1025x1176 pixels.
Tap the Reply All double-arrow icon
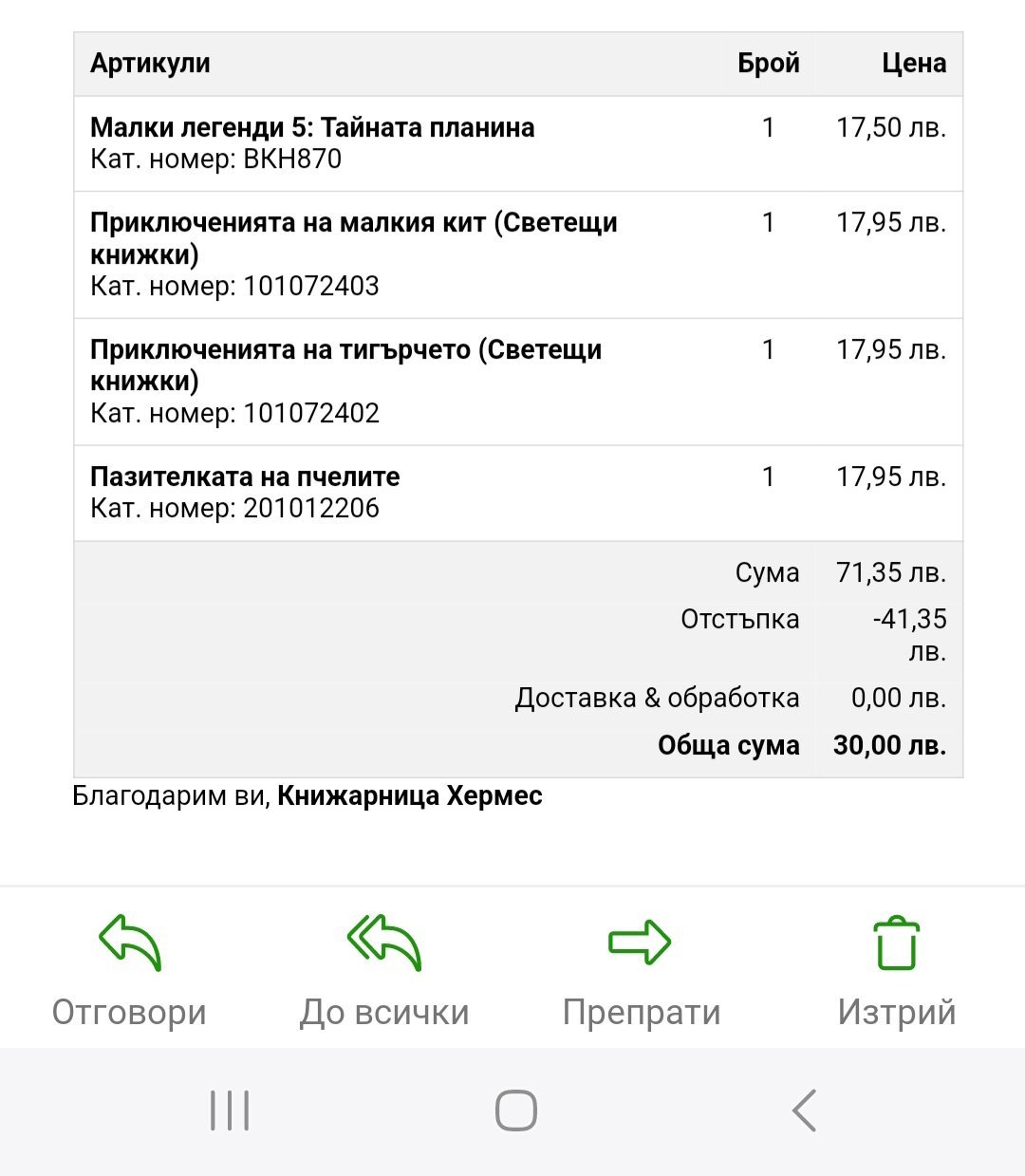[x=384, y=943]
